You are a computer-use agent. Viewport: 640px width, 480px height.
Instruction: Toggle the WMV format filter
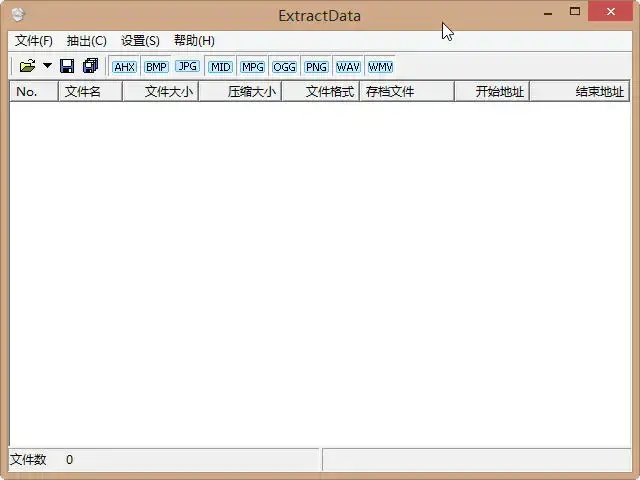click(380, 67)
